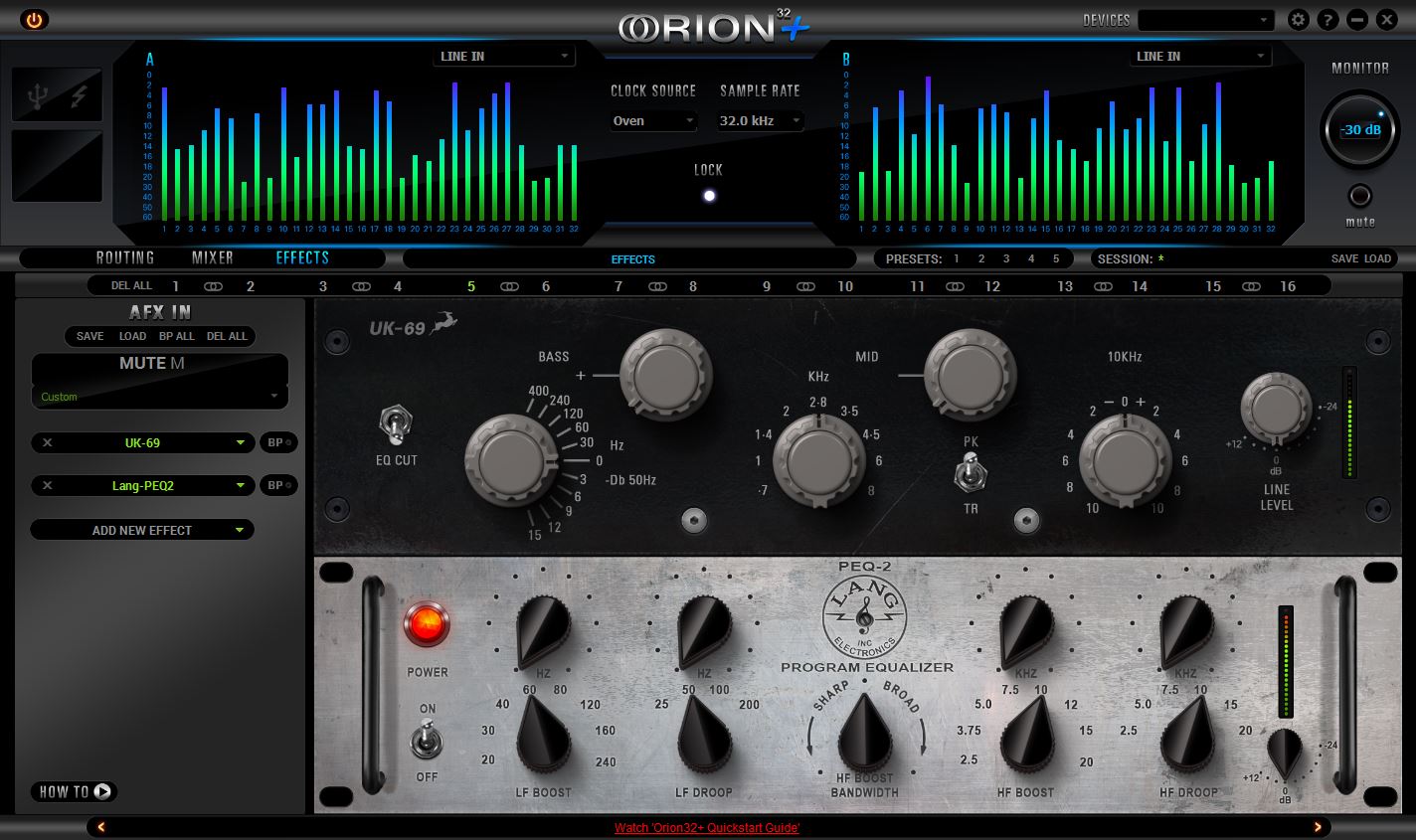Click the link icon between channels 5 and 6
1416x840 pixels.
(509, 286)
